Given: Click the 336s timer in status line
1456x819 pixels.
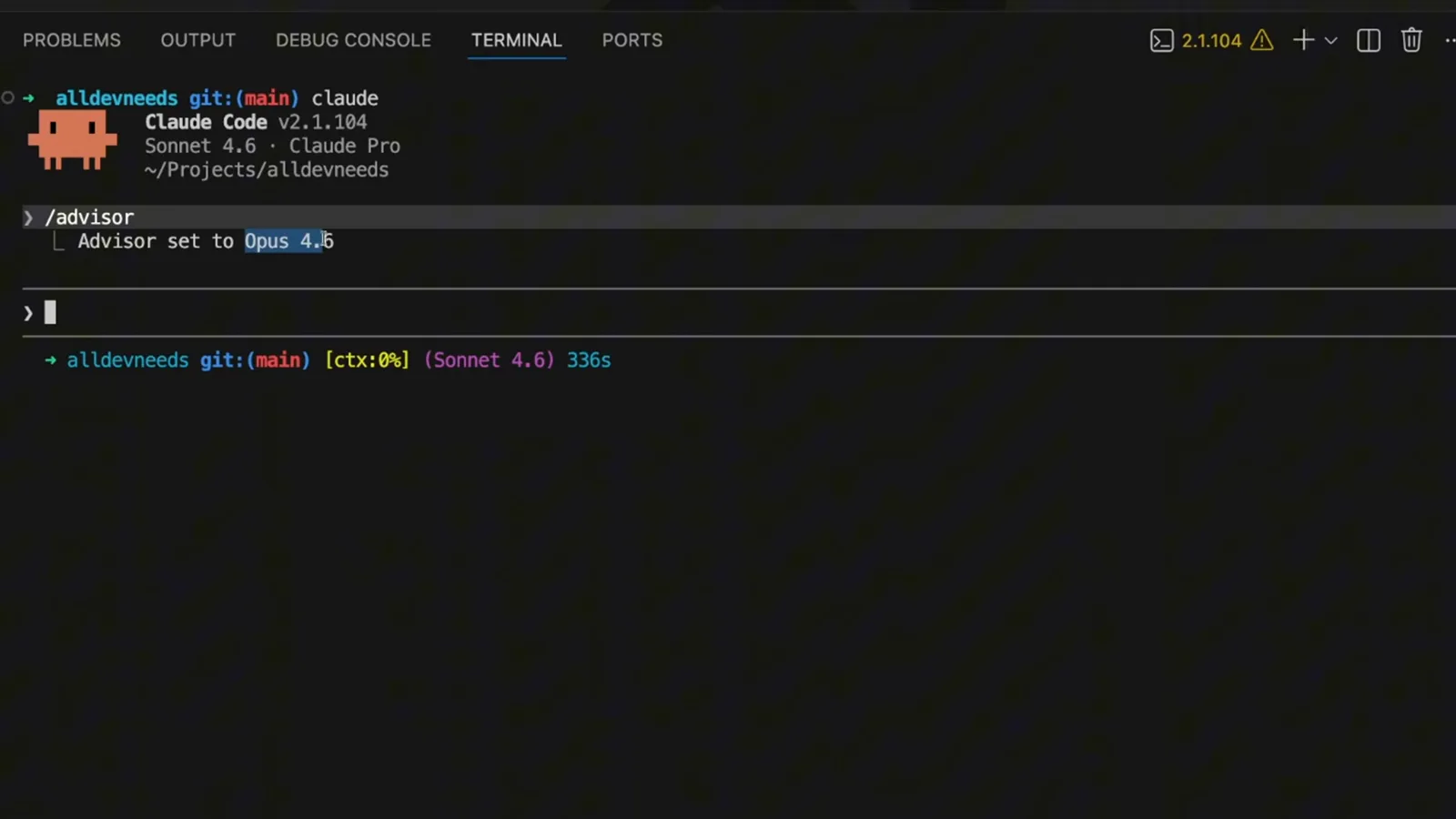Looking at the screenshot, I should tap(589, 360).
